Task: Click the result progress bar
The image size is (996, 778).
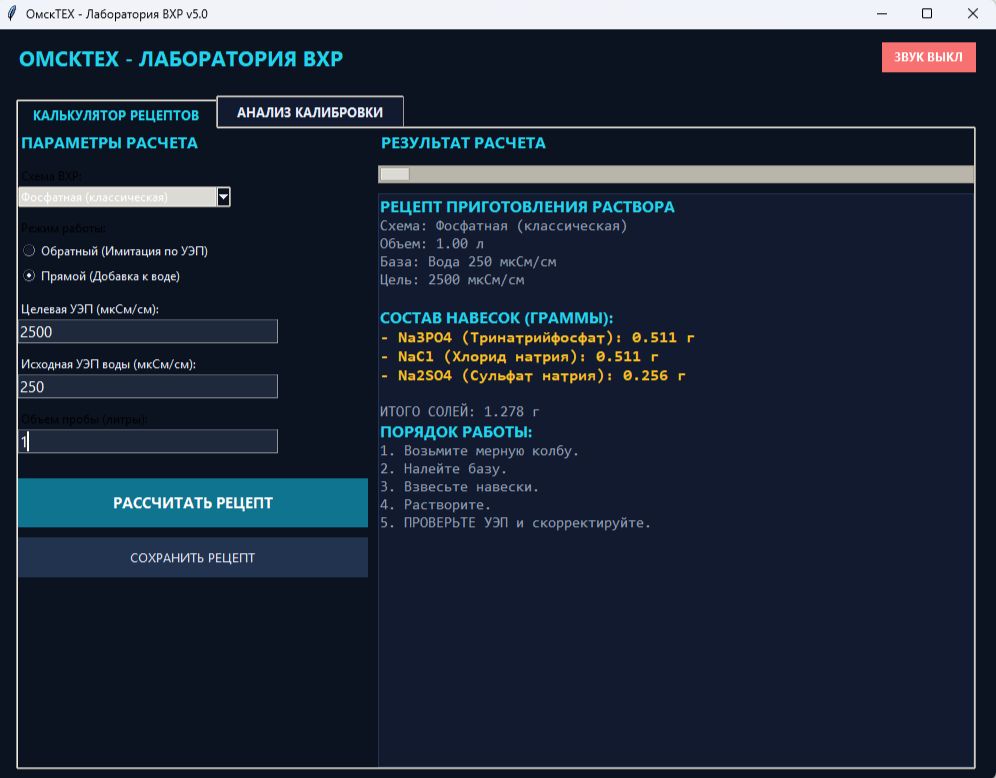Action: pos(676,174)
